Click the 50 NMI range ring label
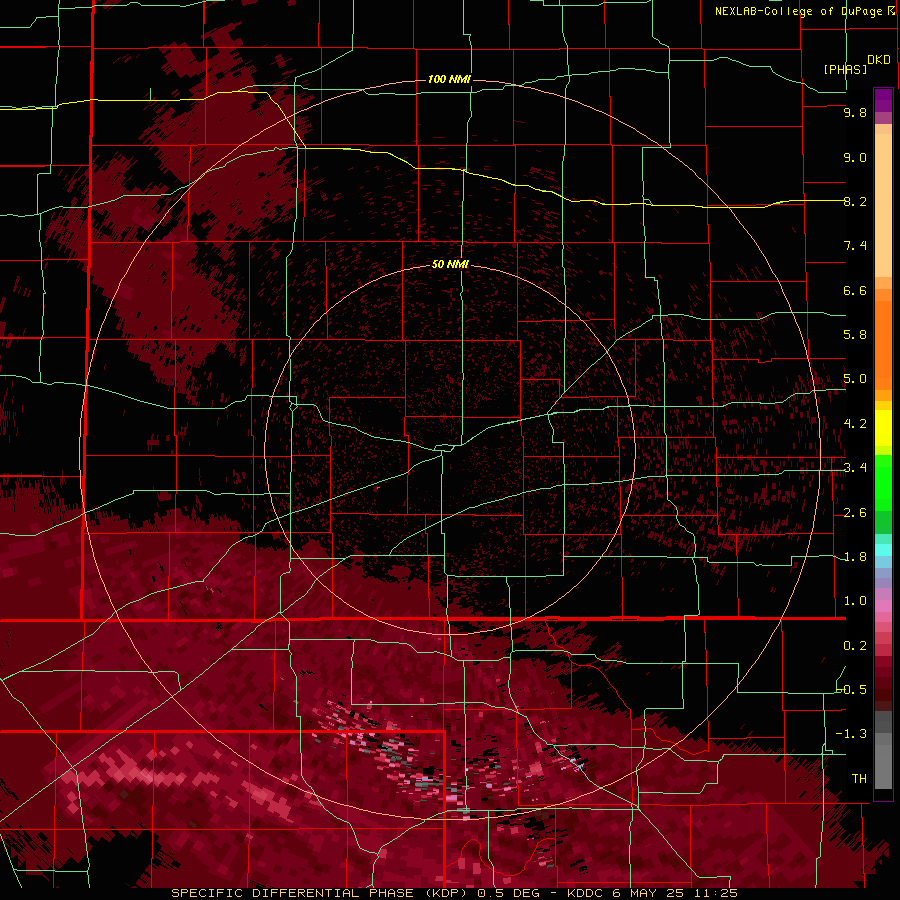Image resolution: width=900 pixels, height=900 pixels. (450, 265)
